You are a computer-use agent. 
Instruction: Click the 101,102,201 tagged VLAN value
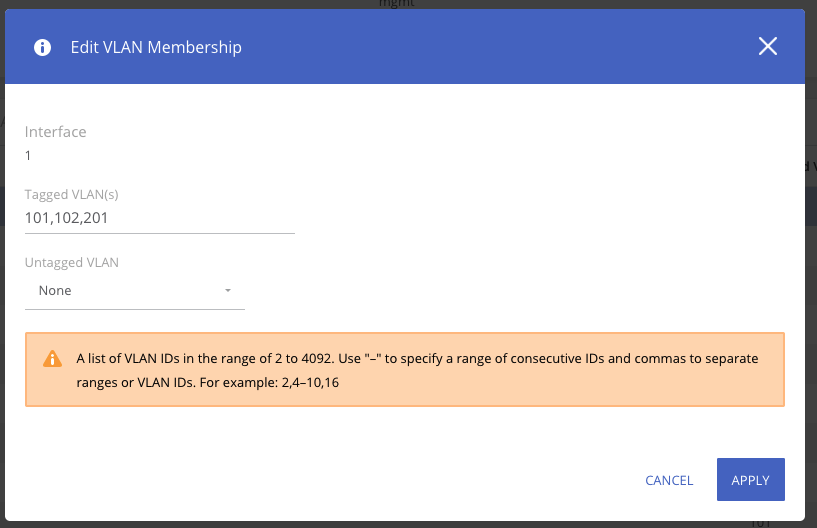[67, 217]
